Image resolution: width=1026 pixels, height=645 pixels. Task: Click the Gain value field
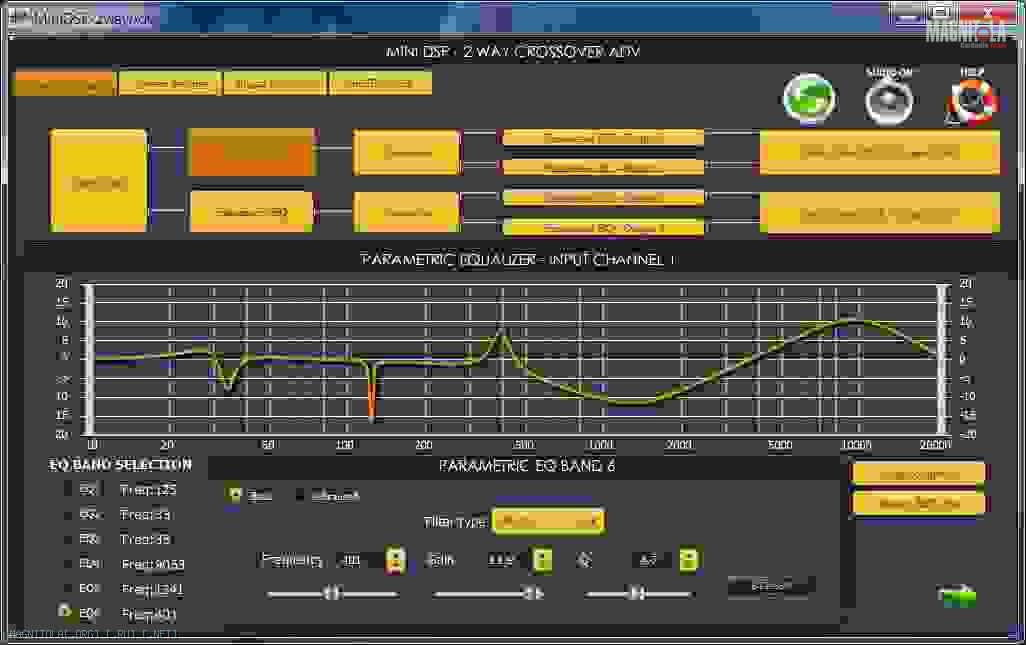coord(506,560)
